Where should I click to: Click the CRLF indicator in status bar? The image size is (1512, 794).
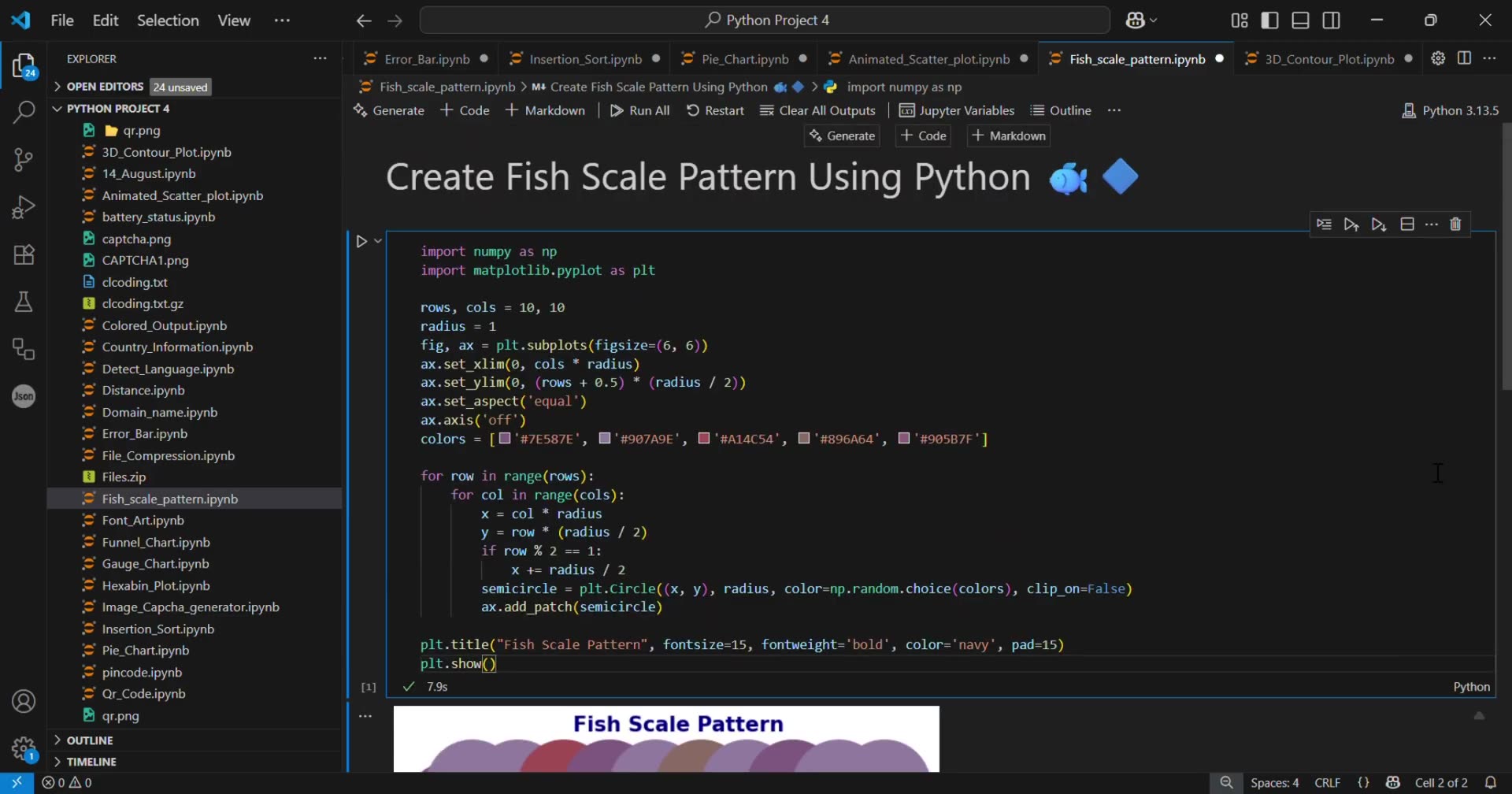pos(1329,782)
